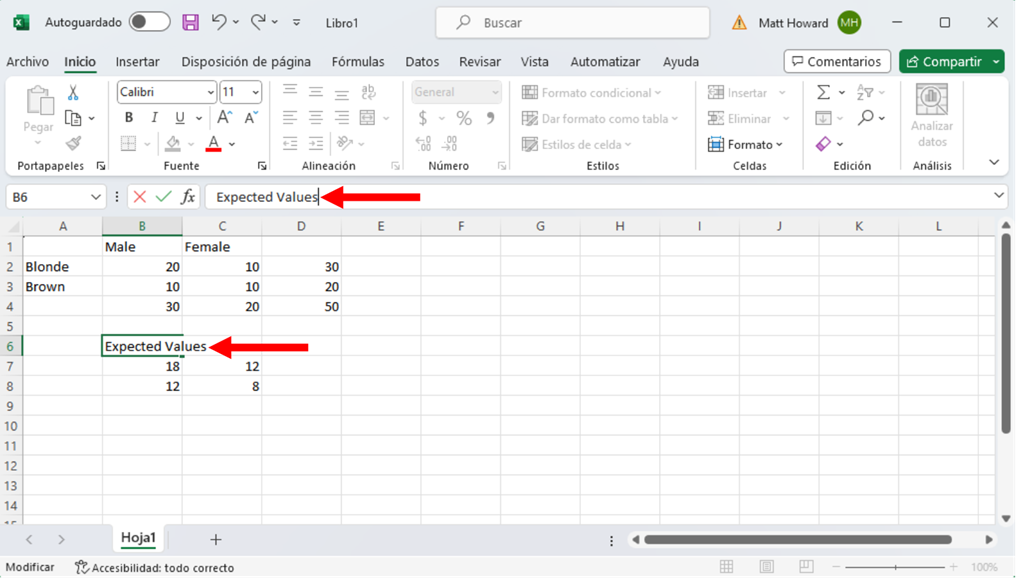Open the Calibri font name dropdown

coord(210,93)
